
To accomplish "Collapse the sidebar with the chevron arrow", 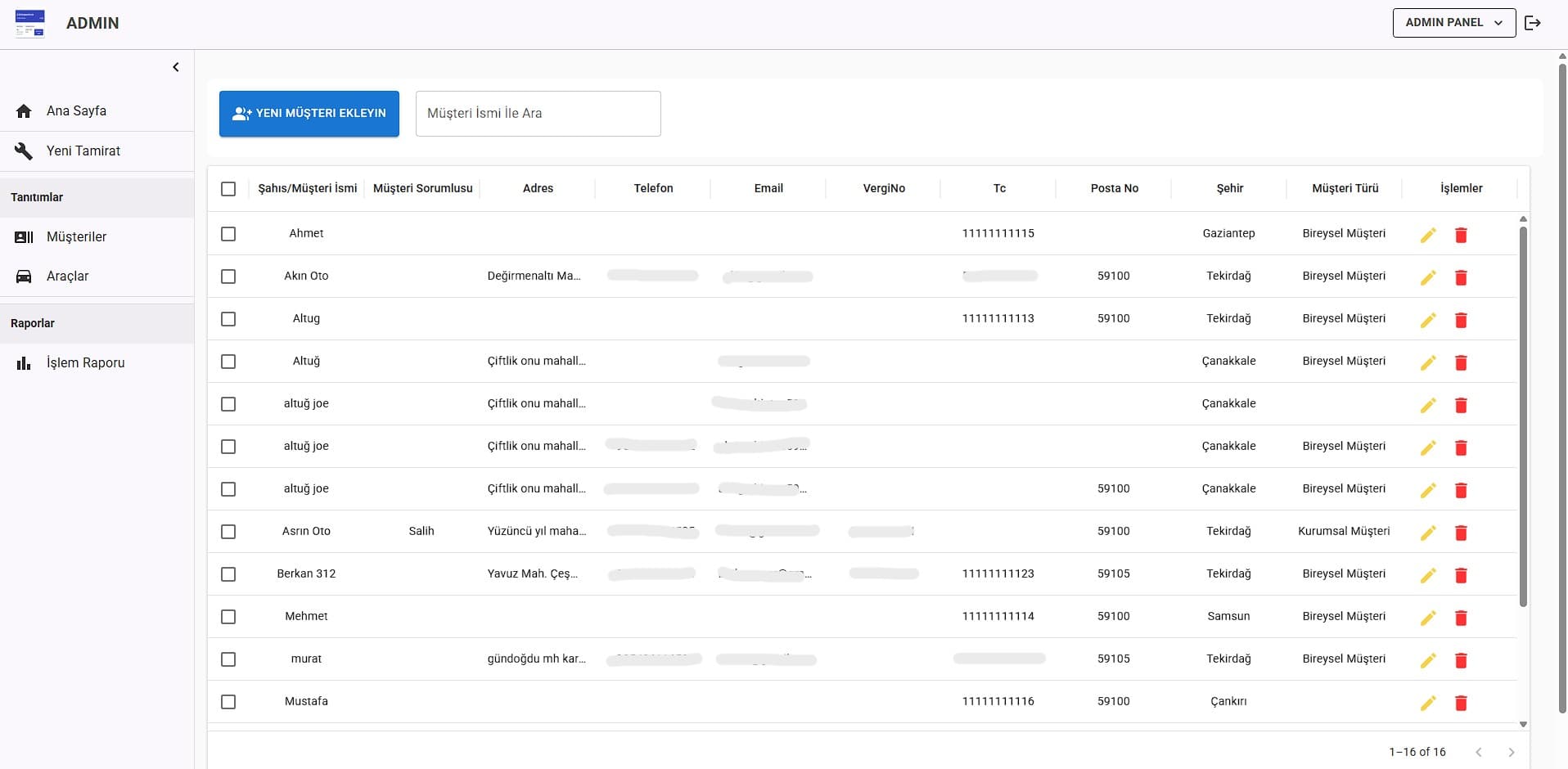I will 176,67.
